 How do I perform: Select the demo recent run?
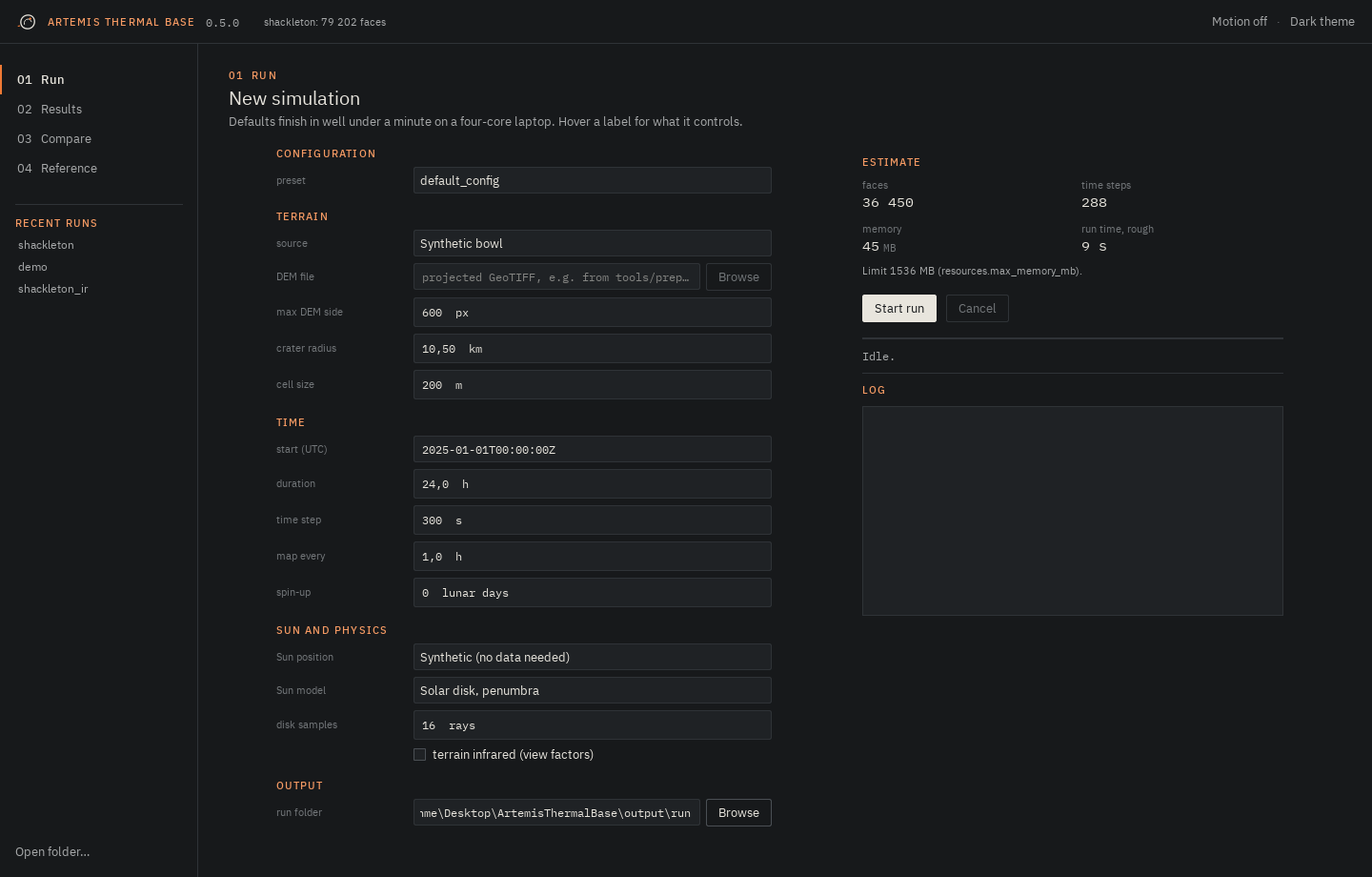point(32,267)
